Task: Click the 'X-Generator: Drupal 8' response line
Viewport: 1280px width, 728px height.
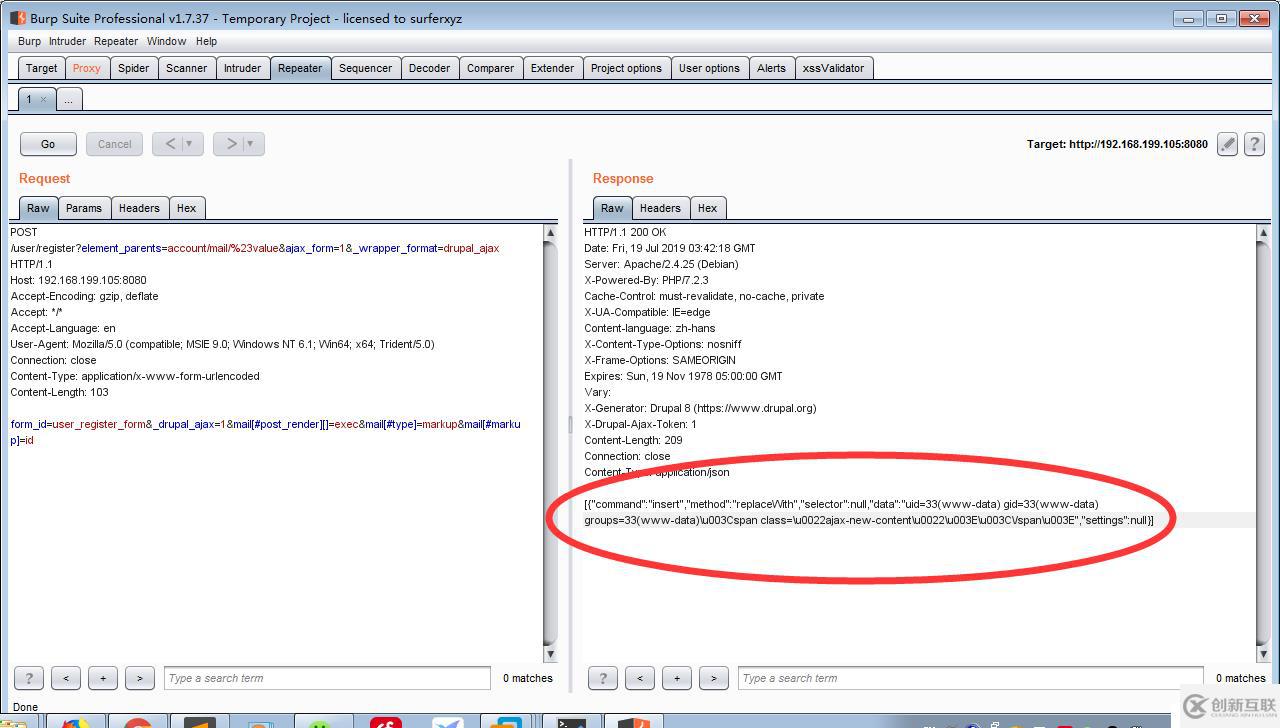Action: tap(700, 408)
